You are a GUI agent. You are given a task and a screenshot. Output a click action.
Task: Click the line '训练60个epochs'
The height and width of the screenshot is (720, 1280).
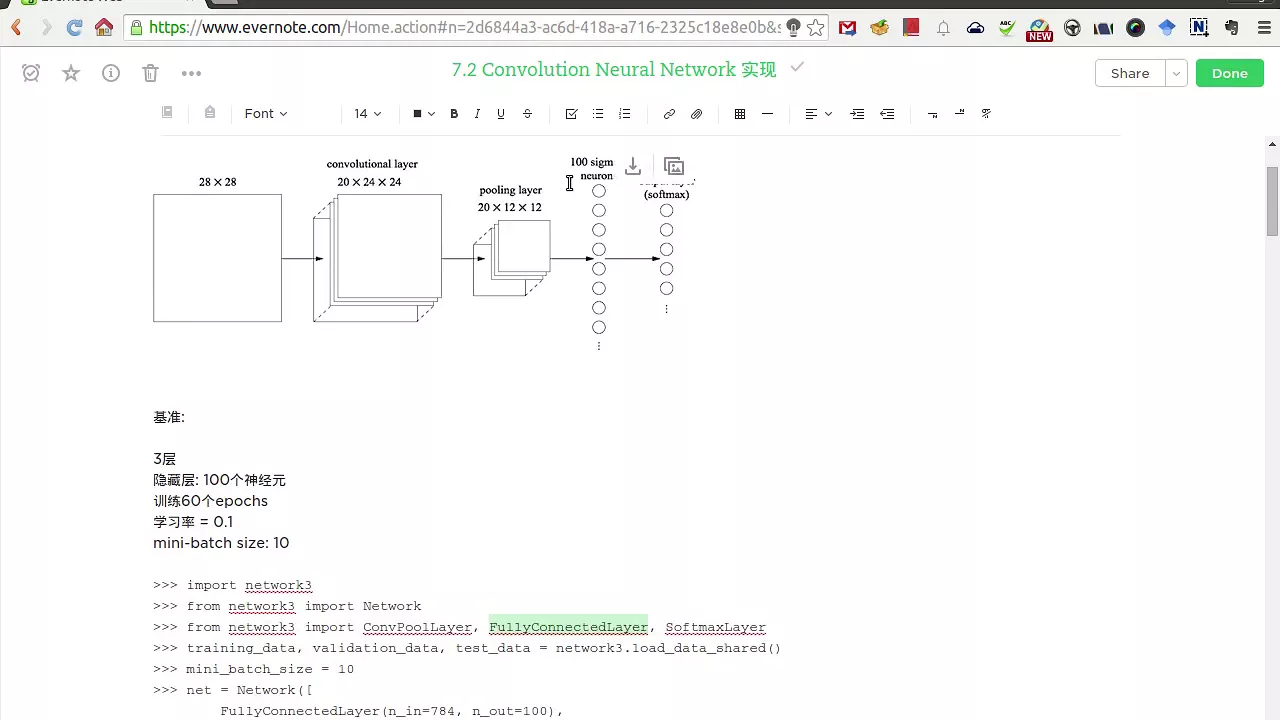click(210, 501)
